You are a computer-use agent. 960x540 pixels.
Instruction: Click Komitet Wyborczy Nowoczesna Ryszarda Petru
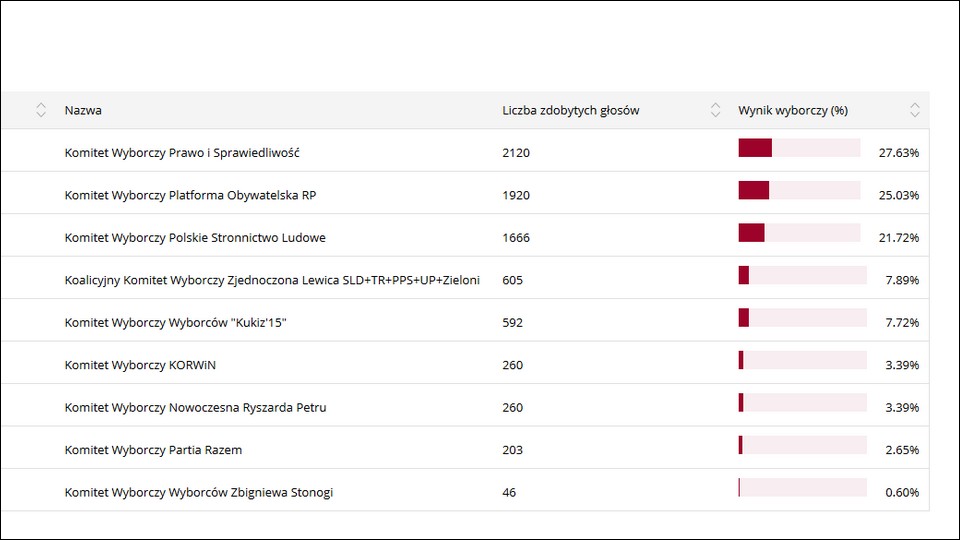click(195, 408)
